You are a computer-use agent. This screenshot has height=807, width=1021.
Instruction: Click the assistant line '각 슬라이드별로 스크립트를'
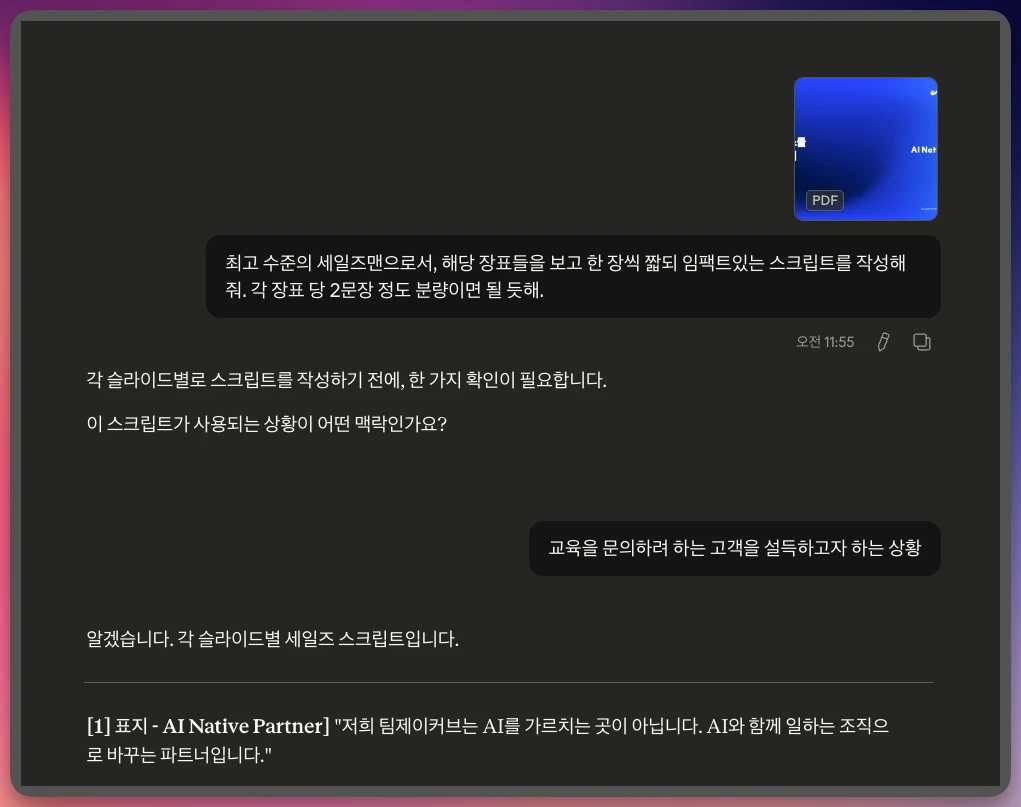tap(347, 381)
